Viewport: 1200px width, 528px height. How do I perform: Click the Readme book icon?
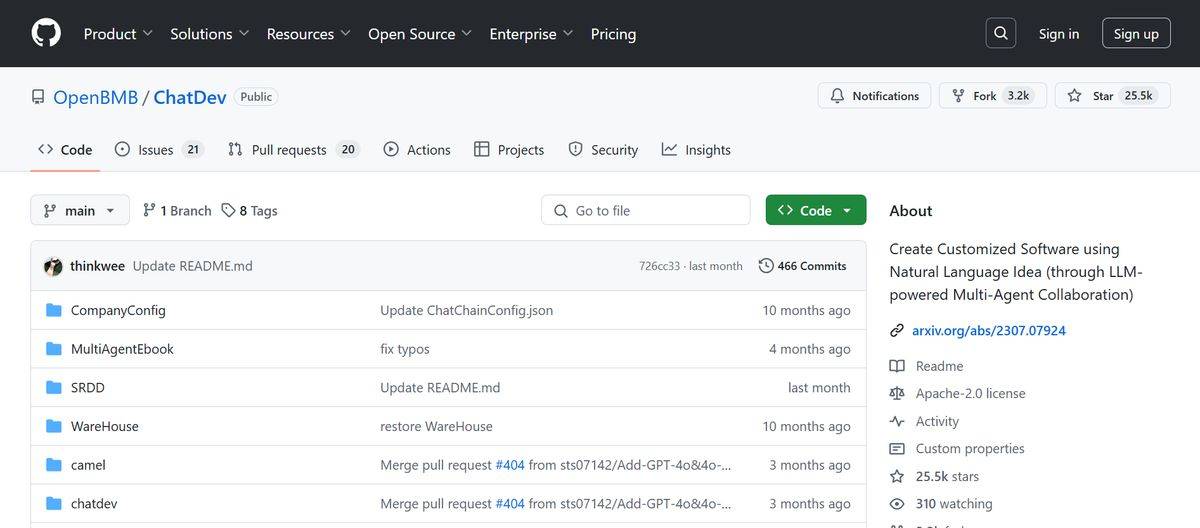coord(897,366)
